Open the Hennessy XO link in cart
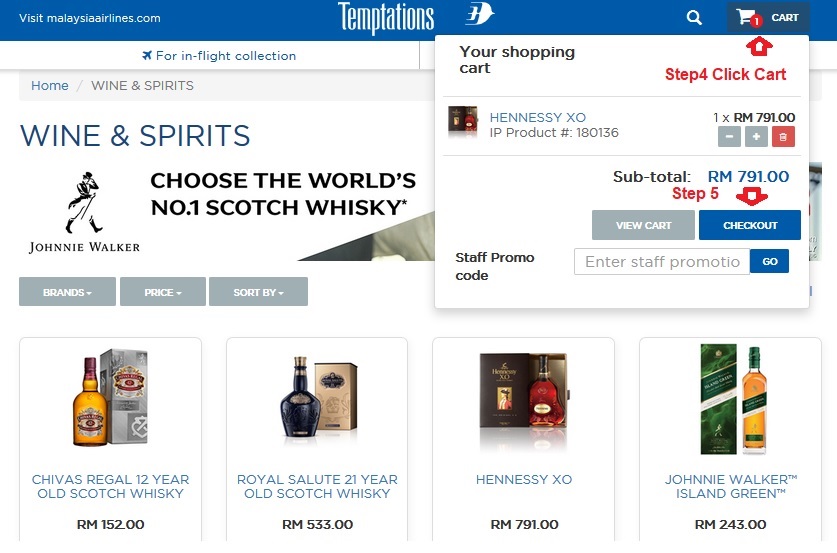 tap(537, 117)
